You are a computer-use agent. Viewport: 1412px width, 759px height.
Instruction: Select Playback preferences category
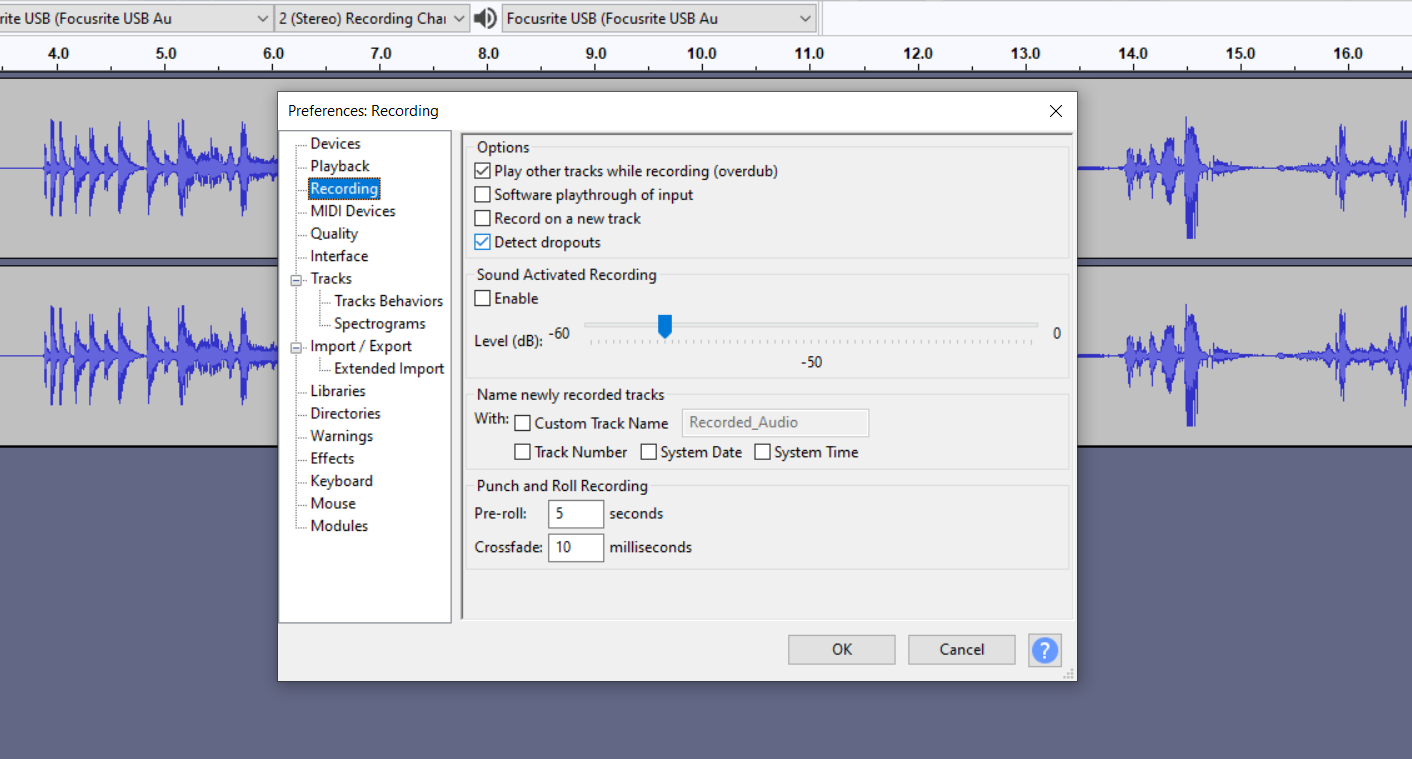[340, 166]
